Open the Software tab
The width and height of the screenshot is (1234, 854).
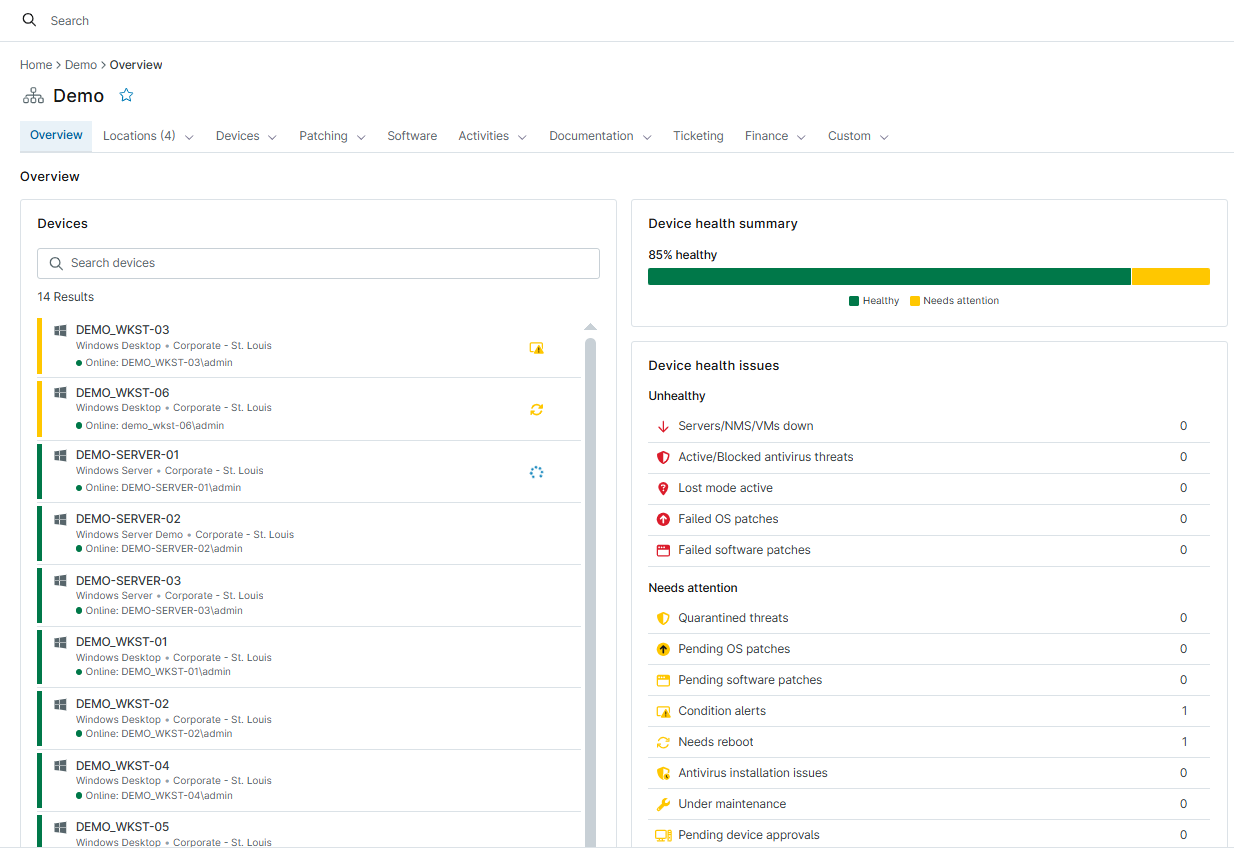(x=412, y=136)
